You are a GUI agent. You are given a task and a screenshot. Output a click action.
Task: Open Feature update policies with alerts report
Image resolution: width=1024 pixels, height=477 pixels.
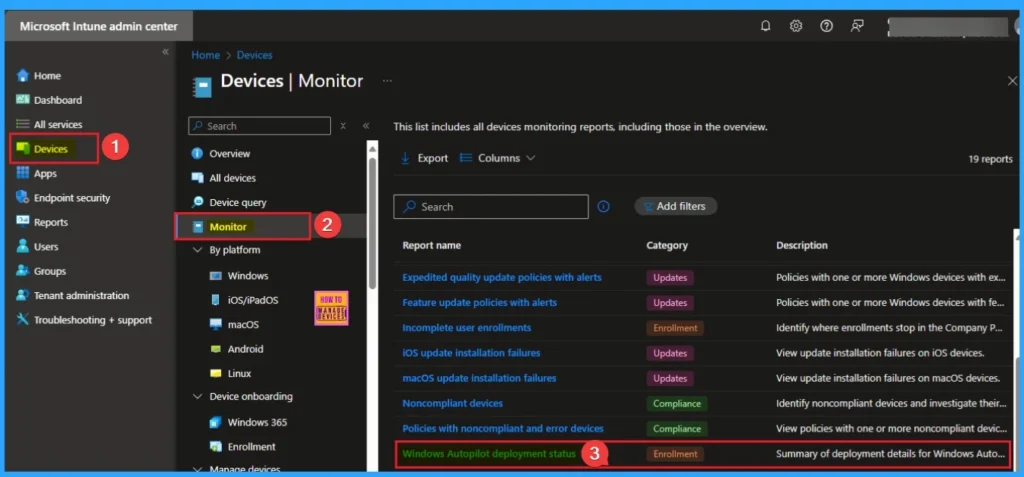pos(479,303)
